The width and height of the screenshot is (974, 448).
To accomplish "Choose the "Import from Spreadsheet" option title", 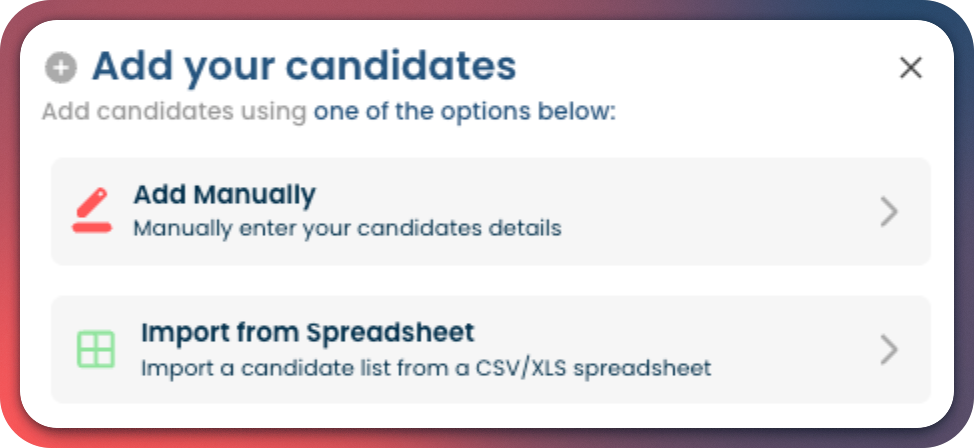I will (x=307, y=332).
